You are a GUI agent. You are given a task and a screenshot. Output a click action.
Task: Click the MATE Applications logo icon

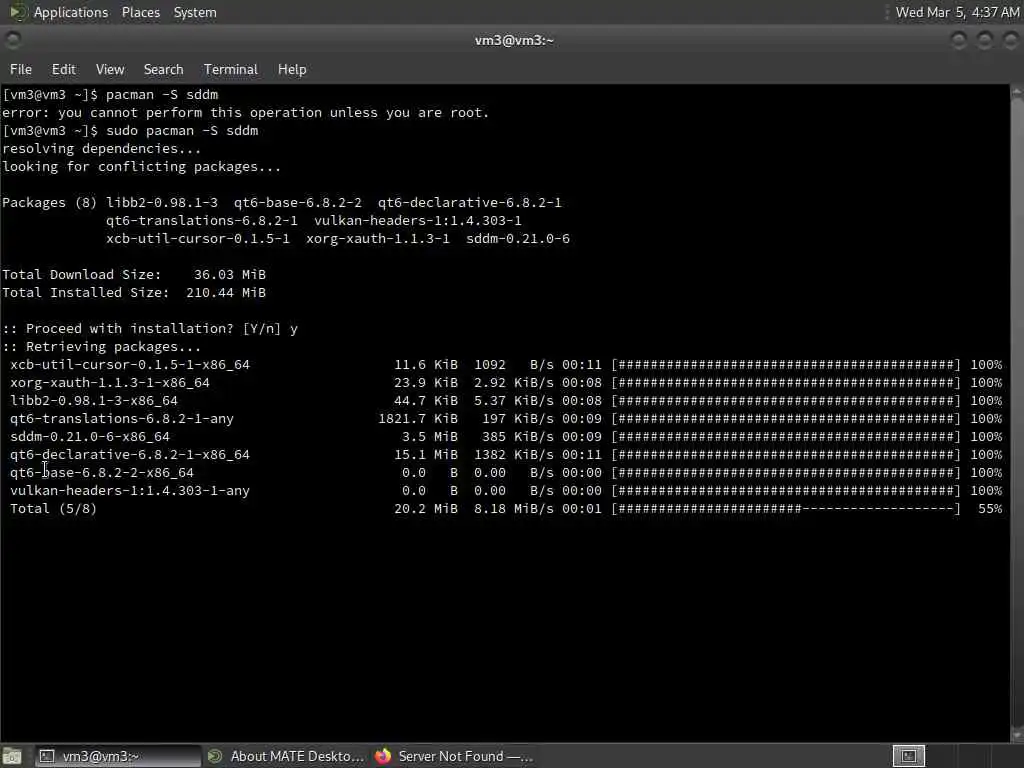click(x=17, y=12)
